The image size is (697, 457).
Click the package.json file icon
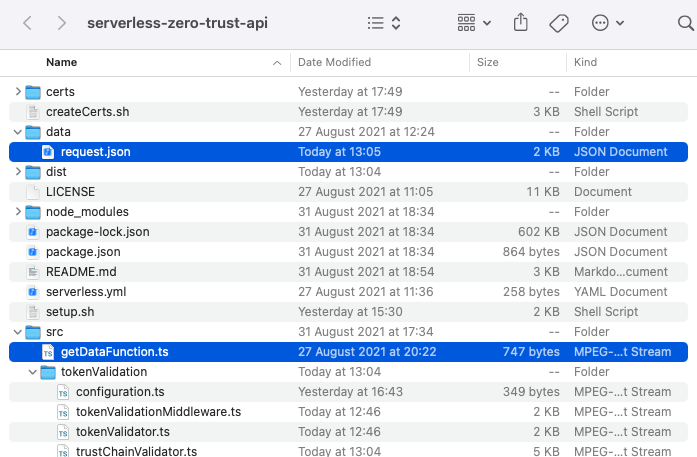[33, 252]
